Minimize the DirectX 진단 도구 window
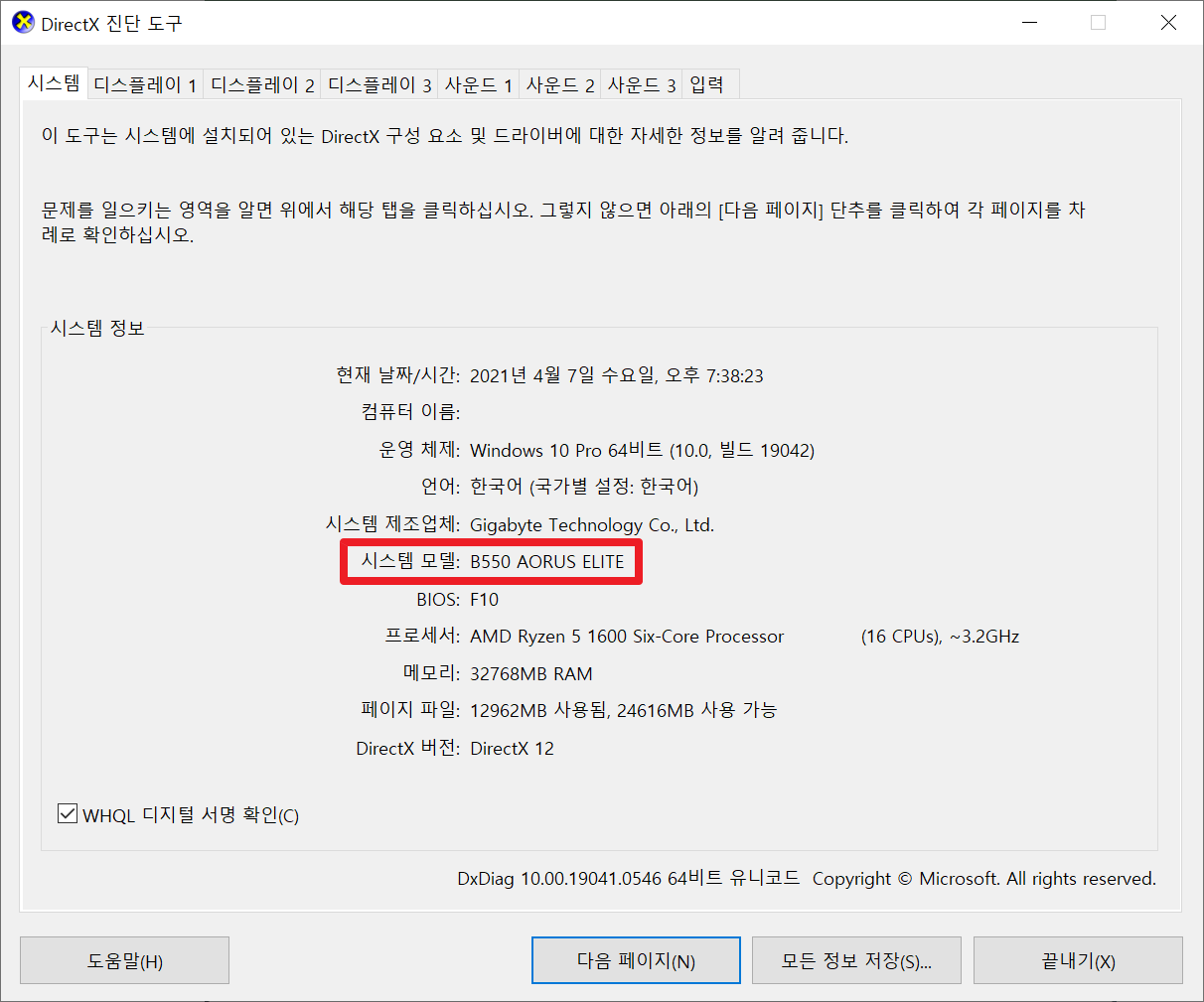 (x=1029, y=22)
